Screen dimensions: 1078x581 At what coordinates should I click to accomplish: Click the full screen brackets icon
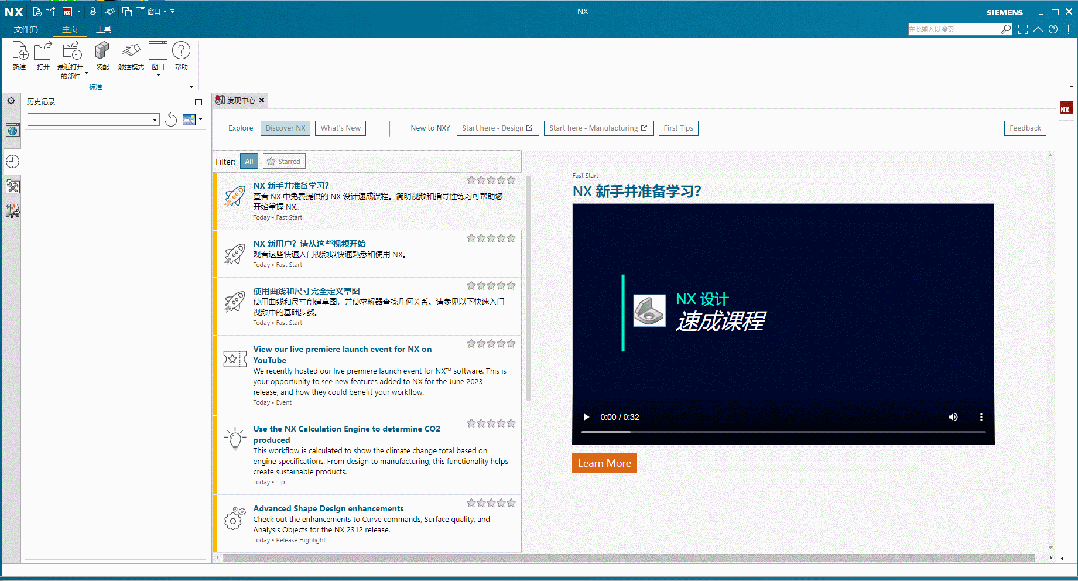(x=1023, y=29)
